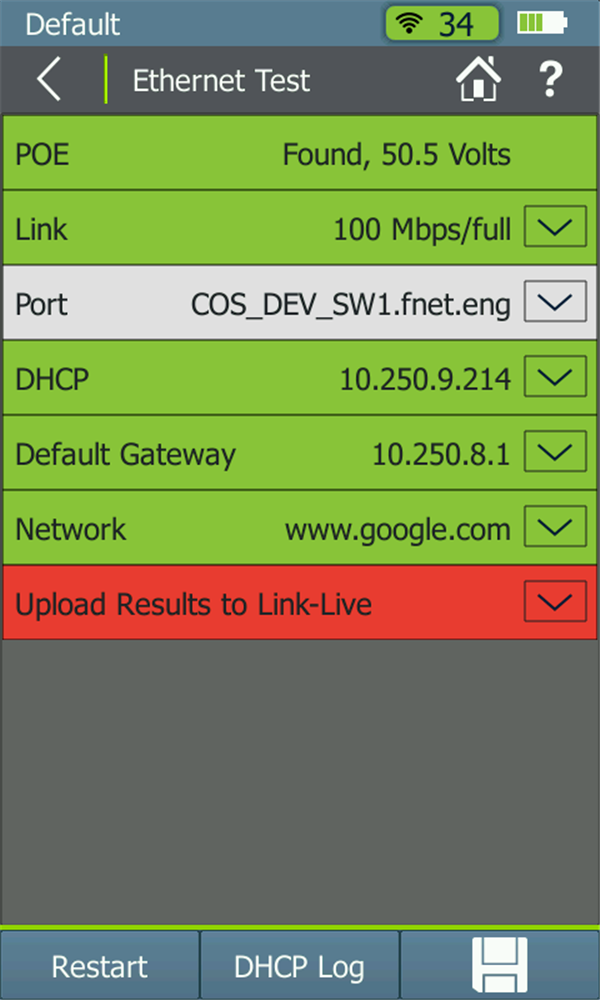Open help with the question mark icon
Screen dimensions: 600x1000
coord(550,80)
